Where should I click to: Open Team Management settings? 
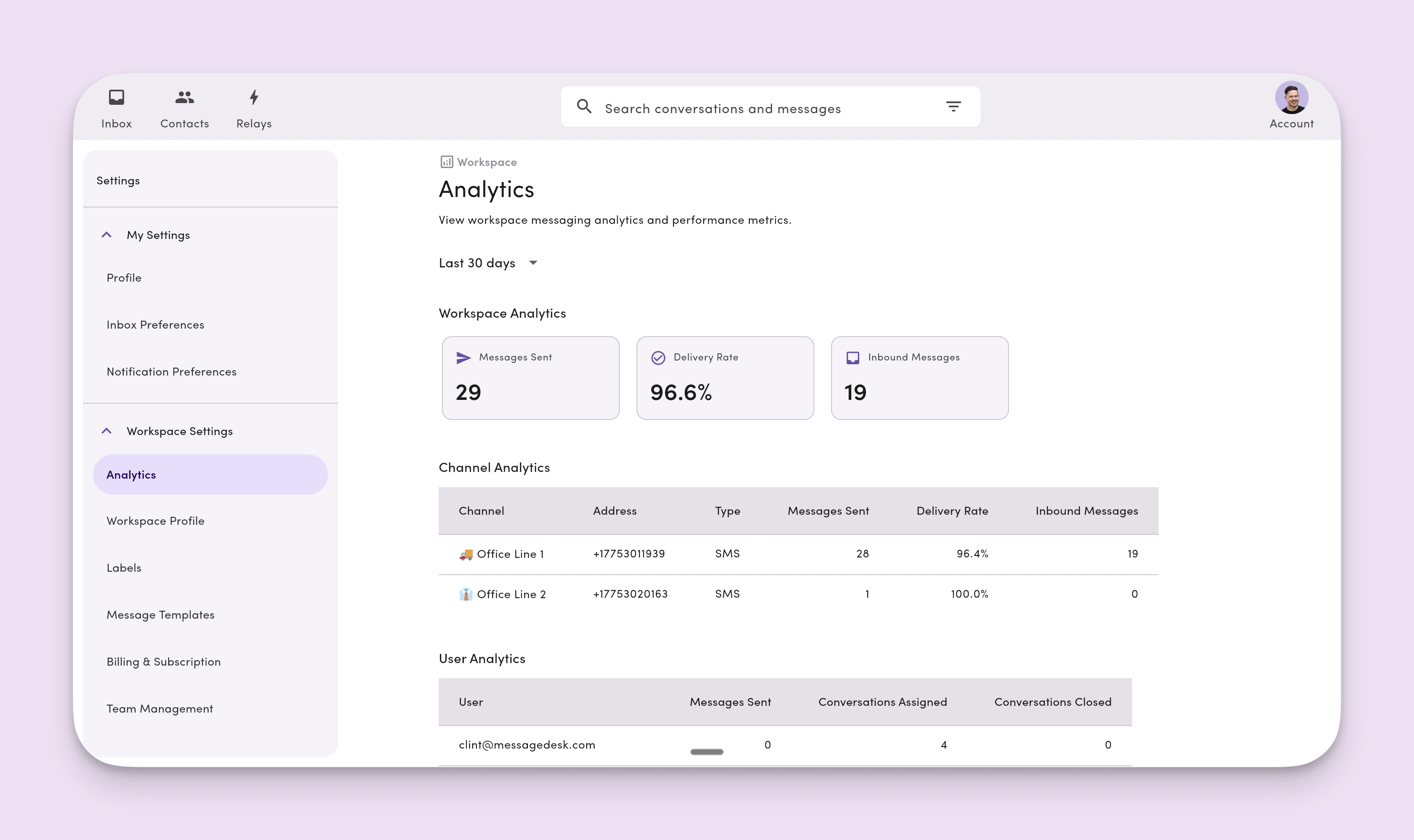click(x=160, y=708)
